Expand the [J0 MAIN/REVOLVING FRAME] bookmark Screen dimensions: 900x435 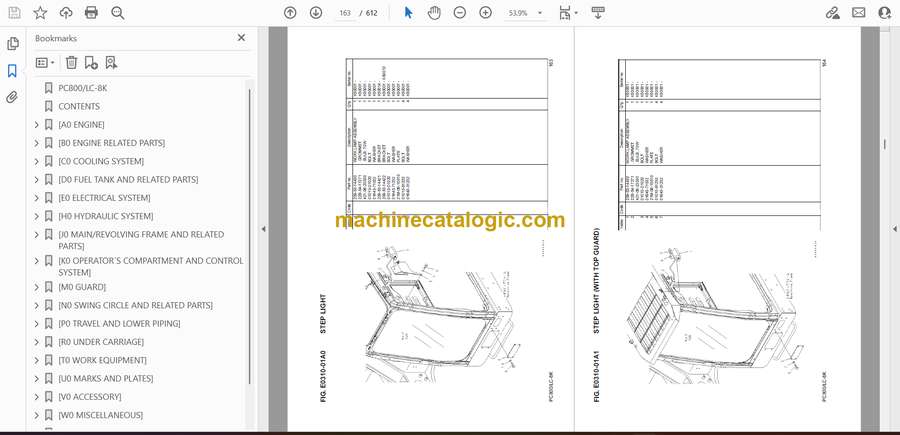click(x=37, y=235)
